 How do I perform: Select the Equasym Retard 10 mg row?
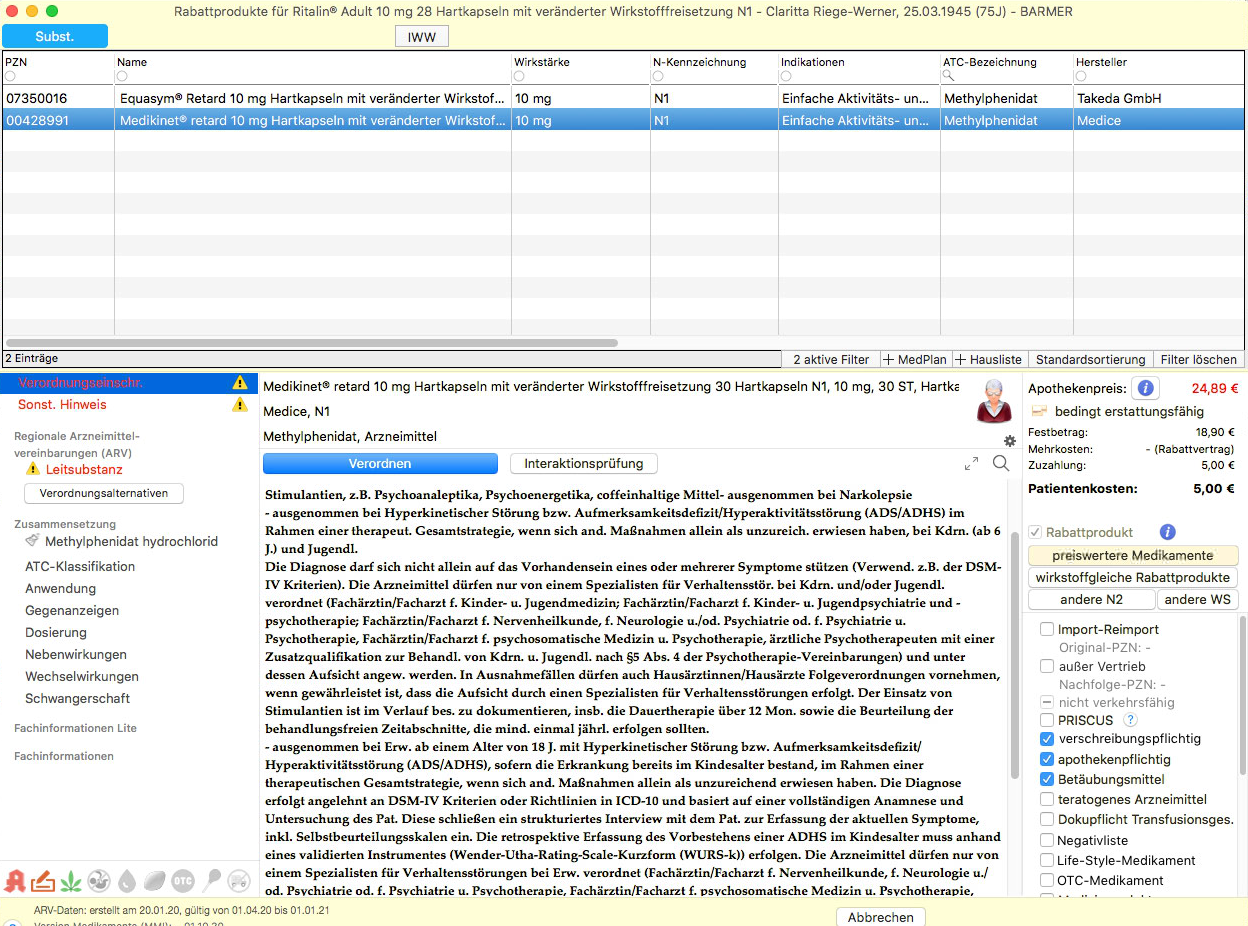(624, 98)
